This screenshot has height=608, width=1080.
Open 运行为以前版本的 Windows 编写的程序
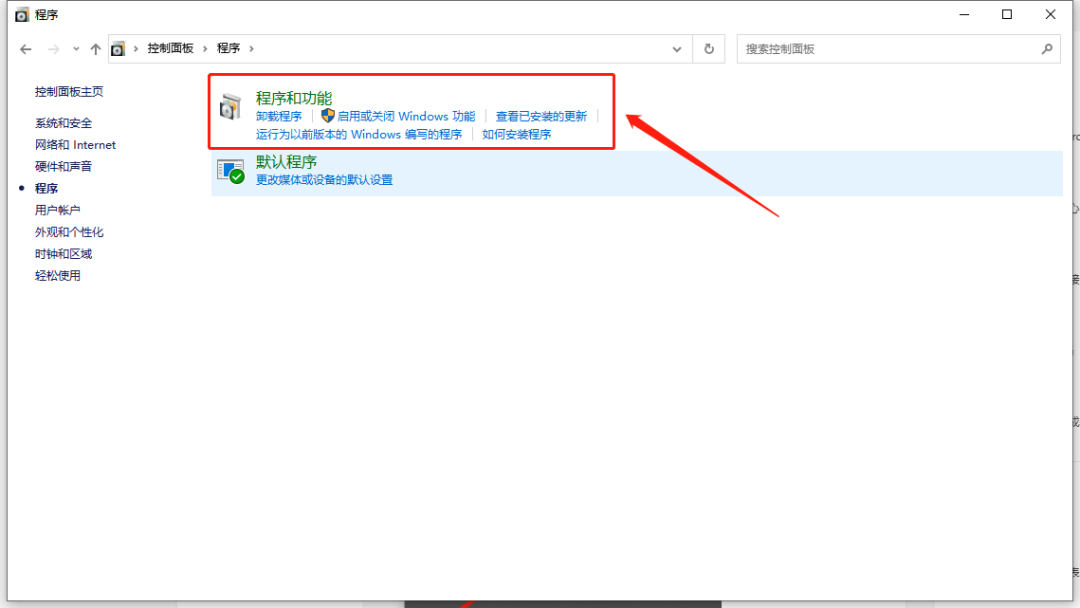click(x=359, y=134)
